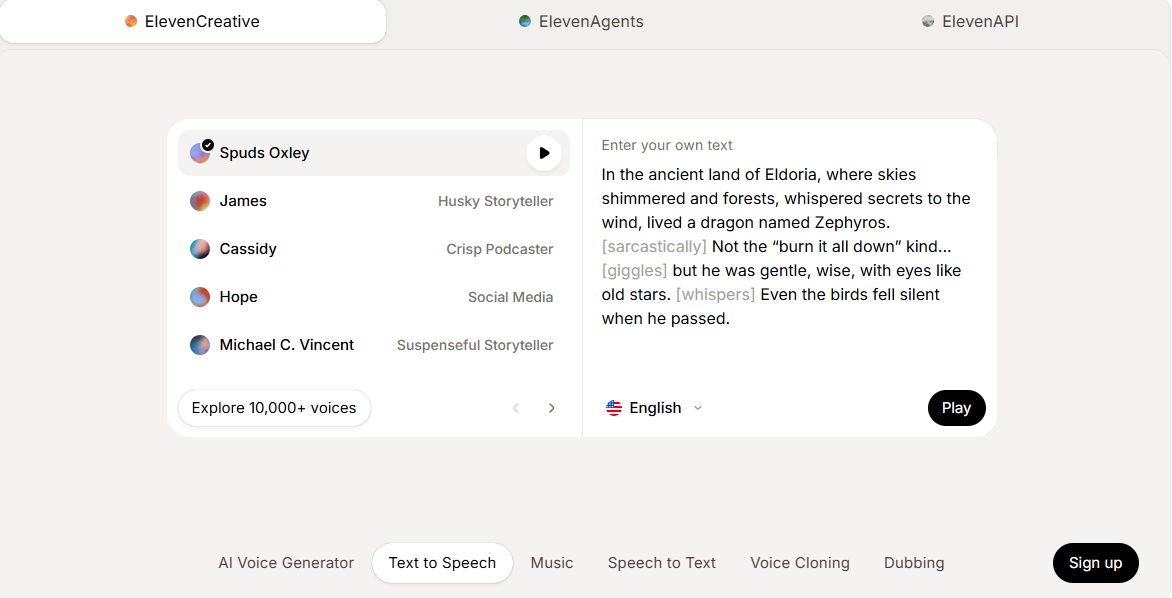Open the English language dropdown
1172x598 pixels.
[x=654, y=408]
